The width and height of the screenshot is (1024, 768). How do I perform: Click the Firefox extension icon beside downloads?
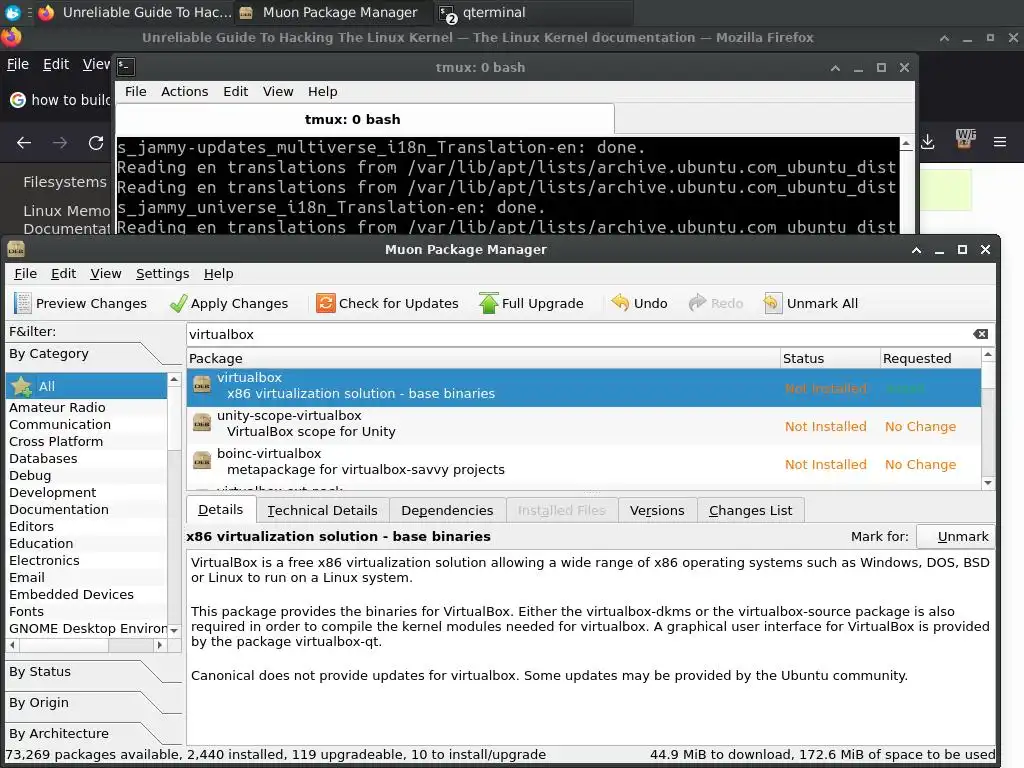click(965, 138)
